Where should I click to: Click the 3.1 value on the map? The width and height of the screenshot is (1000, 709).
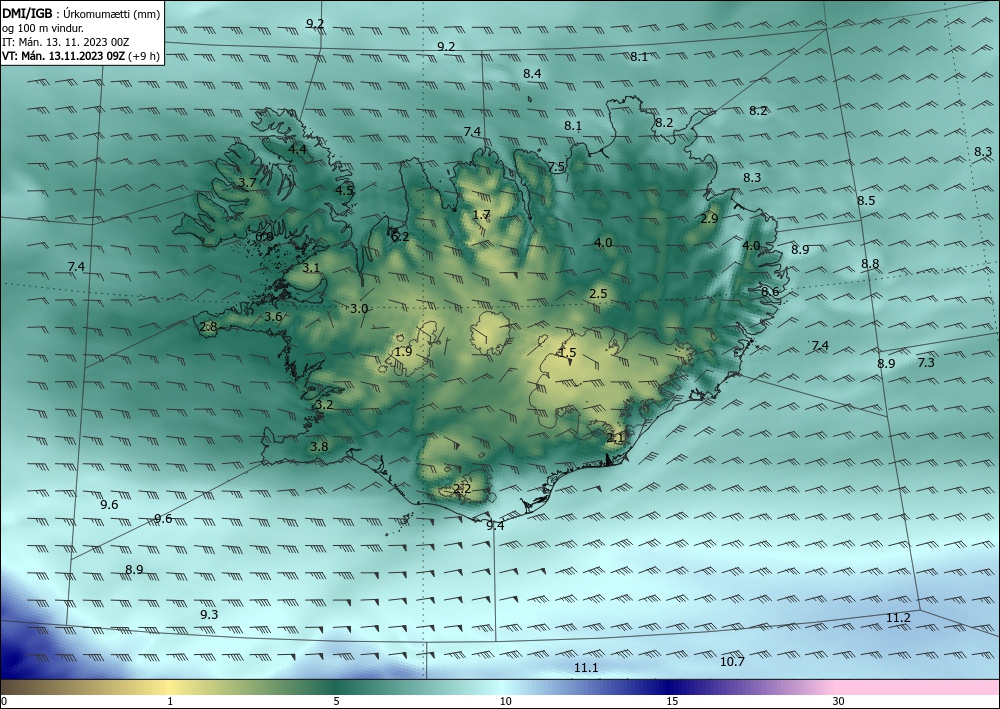point(311,268)
